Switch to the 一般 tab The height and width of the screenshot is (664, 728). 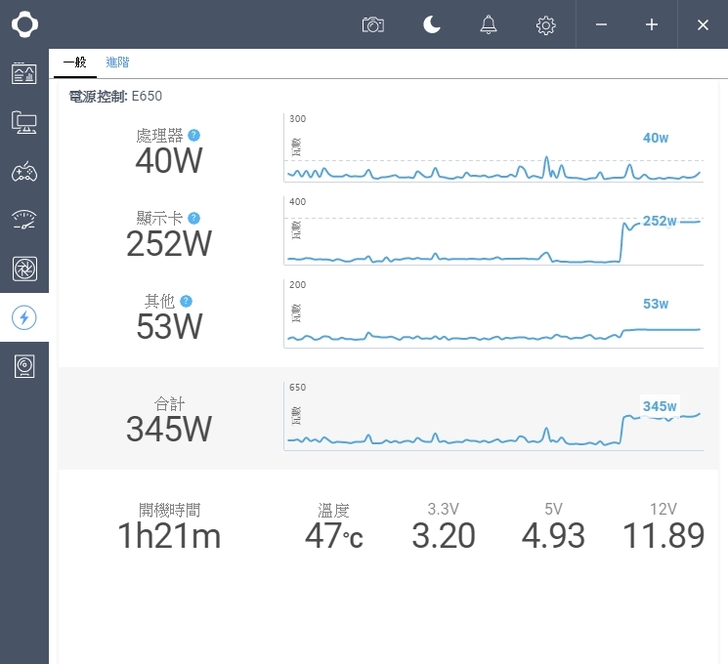coord(75,62)
